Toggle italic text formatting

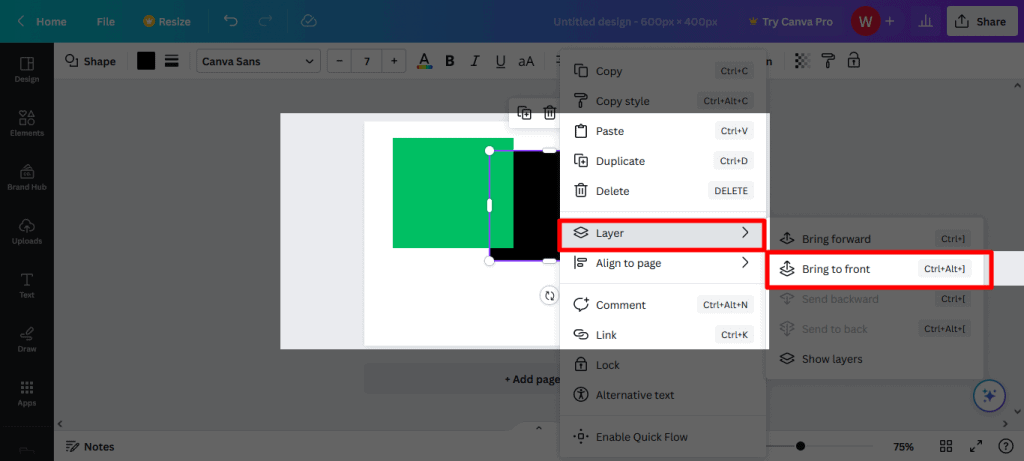click(475, 61)
